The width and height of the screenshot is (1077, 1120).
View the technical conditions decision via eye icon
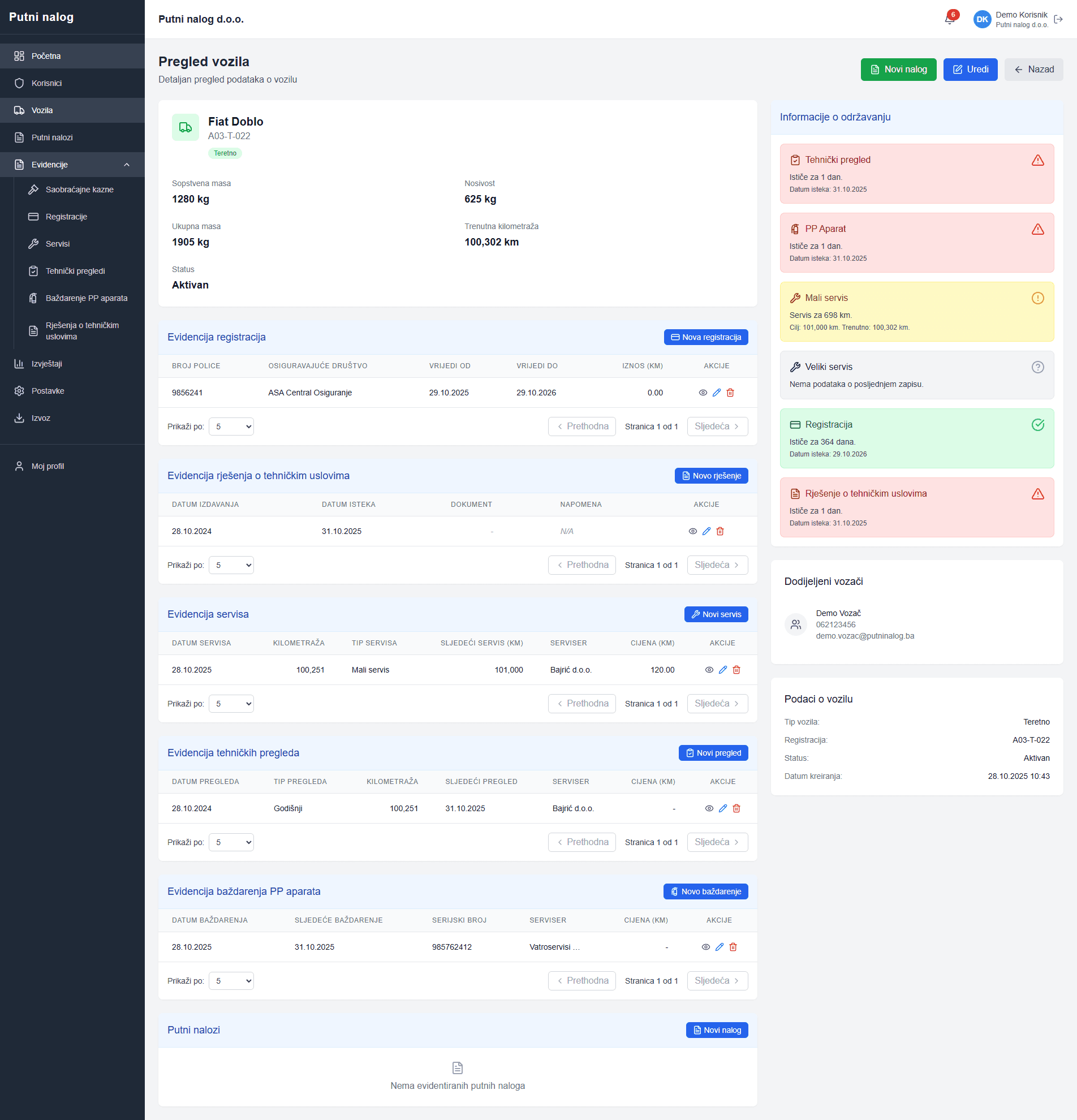tap(692, 531)
